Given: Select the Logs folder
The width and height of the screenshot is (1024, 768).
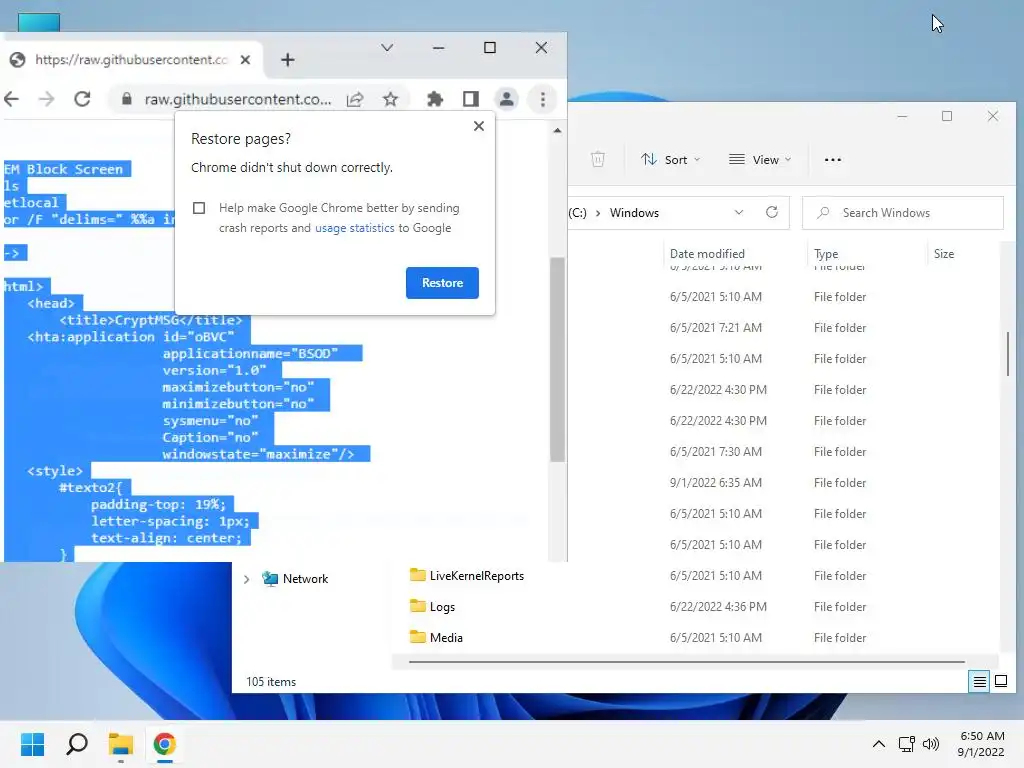Looking at the screenshot, I should pos(442,607).
